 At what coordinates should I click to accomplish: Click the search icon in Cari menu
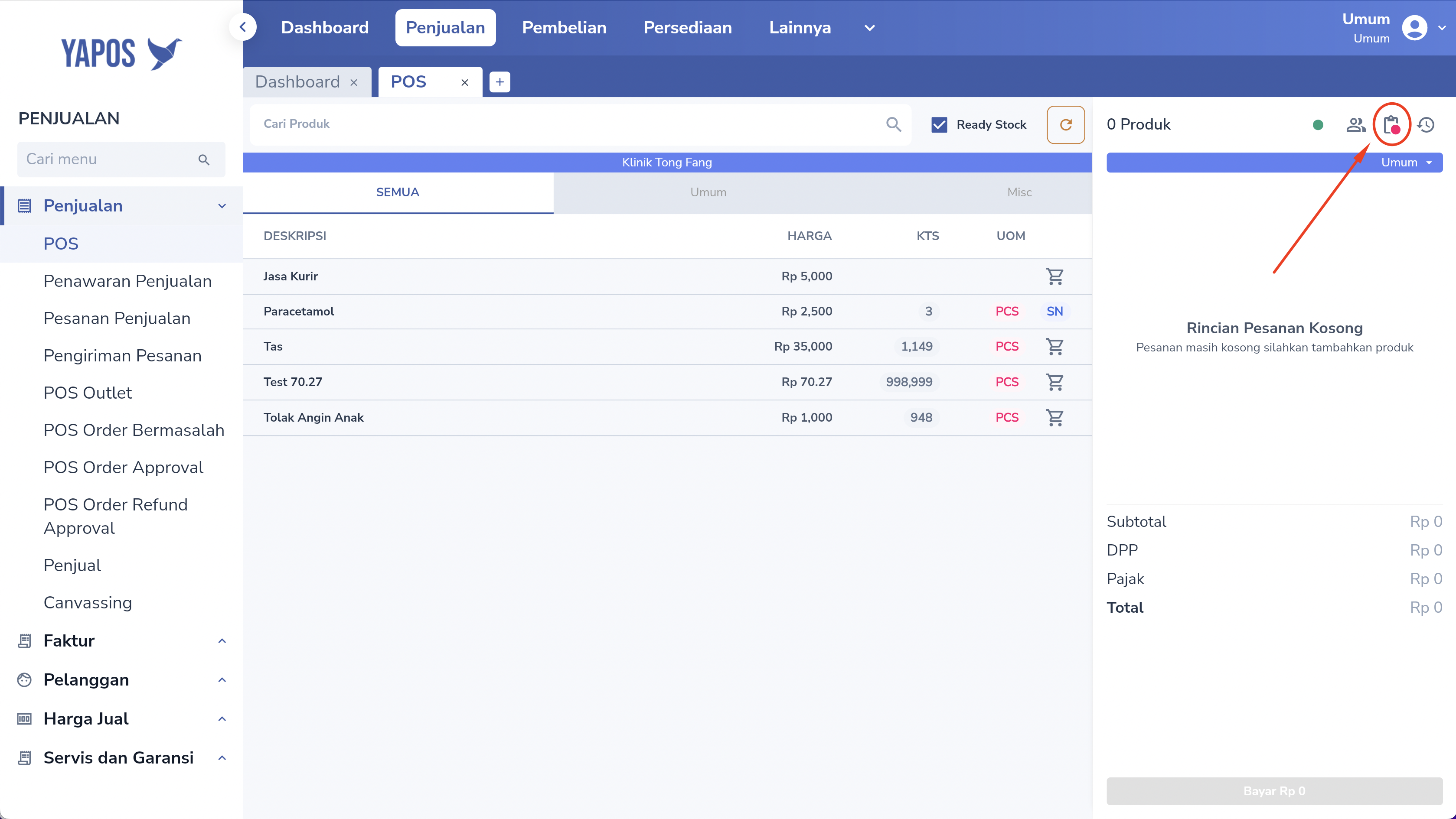[204, 160]
